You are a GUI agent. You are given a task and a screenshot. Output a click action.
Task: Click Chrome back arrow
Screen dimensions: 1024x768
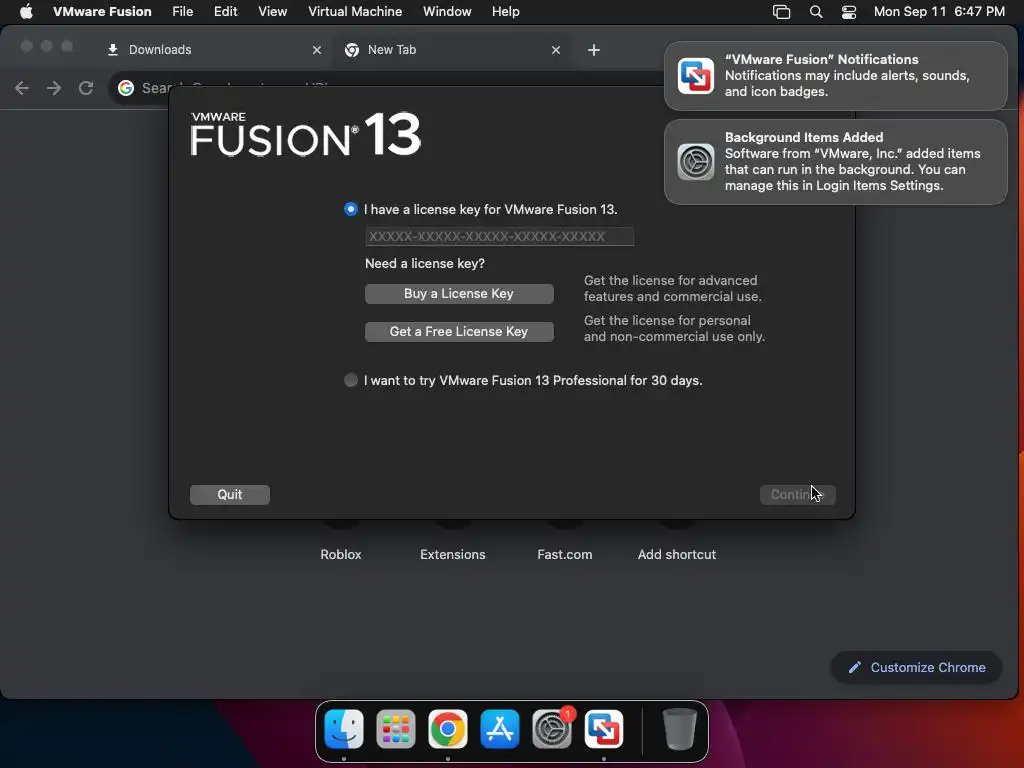coord(22,88)
